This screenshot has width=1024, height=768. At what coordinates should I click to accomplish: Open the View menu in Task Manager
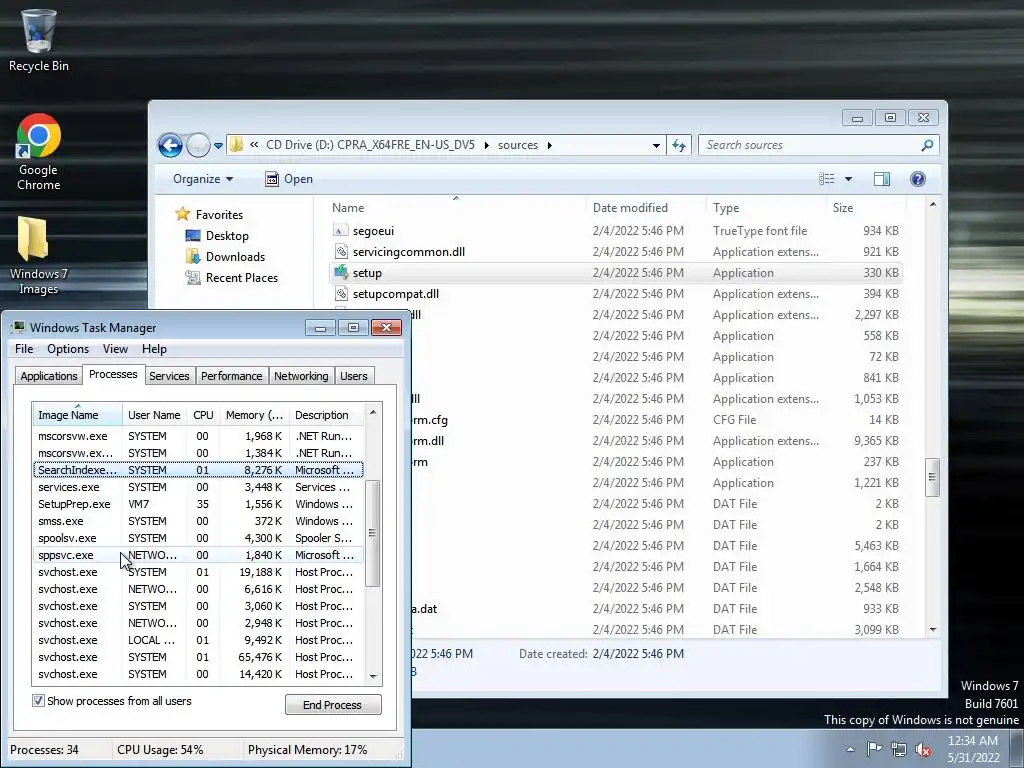pyautogui.click(x=115, y=349)
